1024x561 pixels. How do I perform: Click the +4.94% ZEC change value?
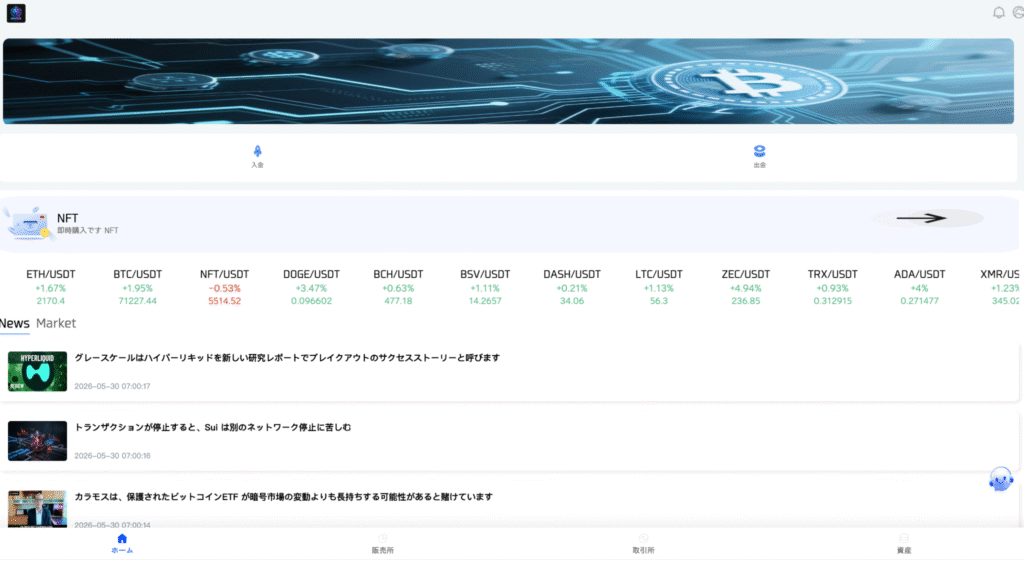click(745, 288)
